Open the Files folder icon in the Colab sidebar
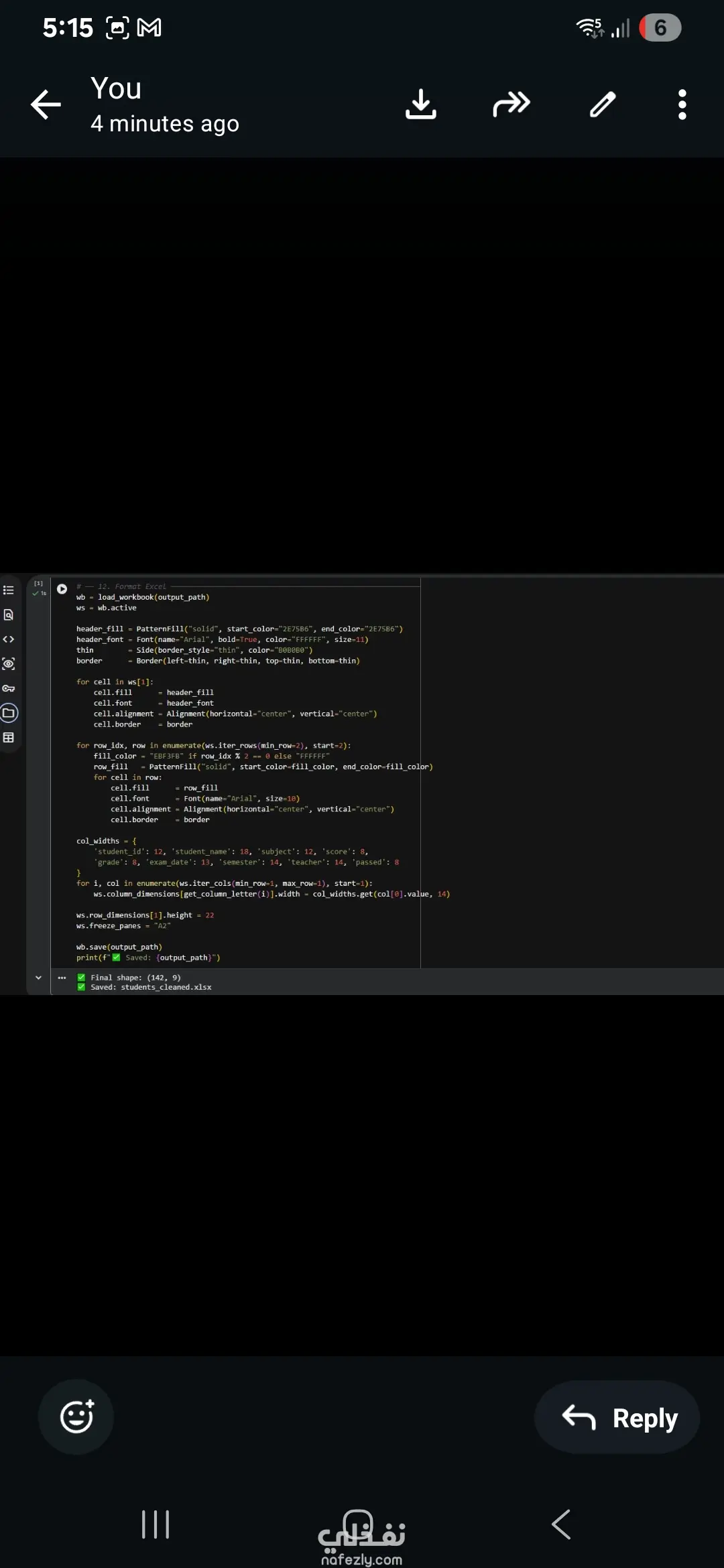 9,713
